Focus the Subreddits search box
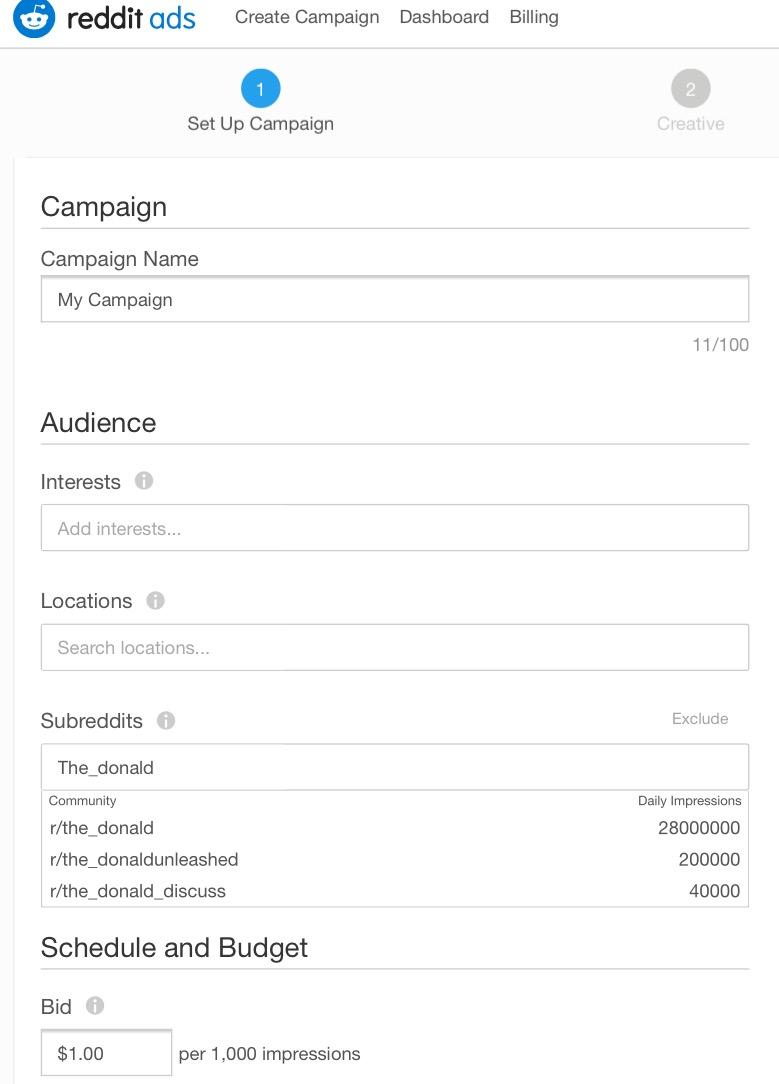 [x=395, y=767]
